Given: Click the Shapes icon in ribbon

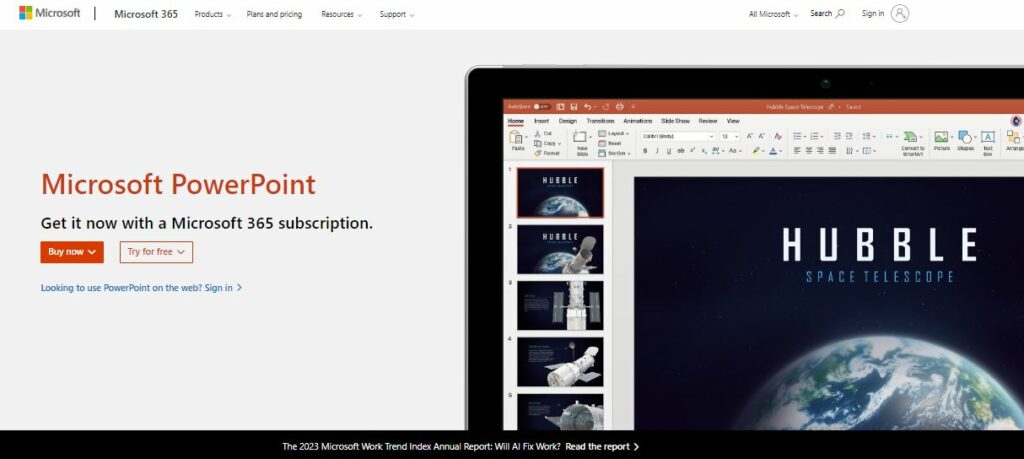Looking at the screenshot, I should (965, 136).
